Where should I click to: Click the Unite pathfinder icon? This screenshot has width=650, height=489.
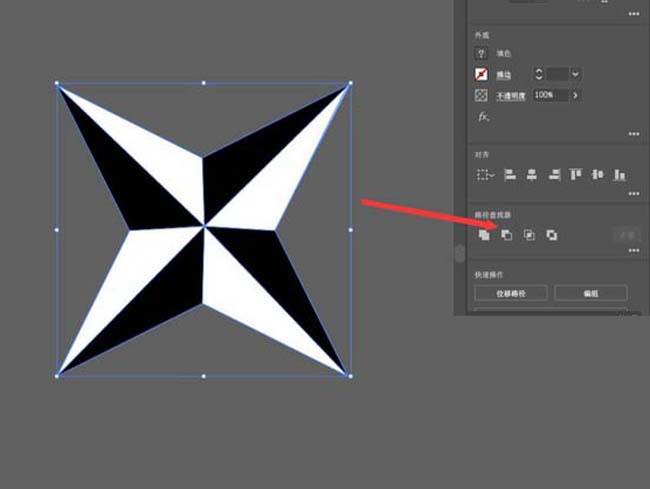coord(484,235)
